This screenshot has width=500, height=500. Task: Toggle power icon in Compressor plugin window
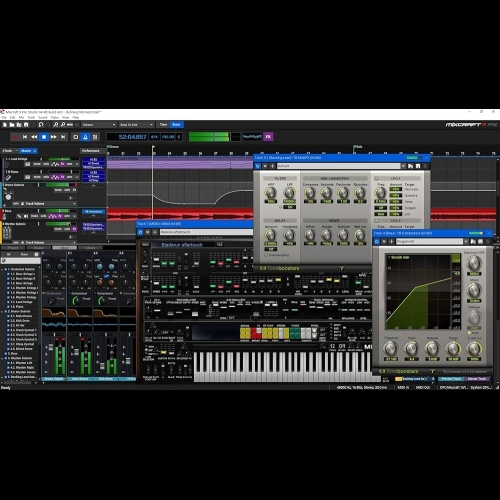coord(377,241)
